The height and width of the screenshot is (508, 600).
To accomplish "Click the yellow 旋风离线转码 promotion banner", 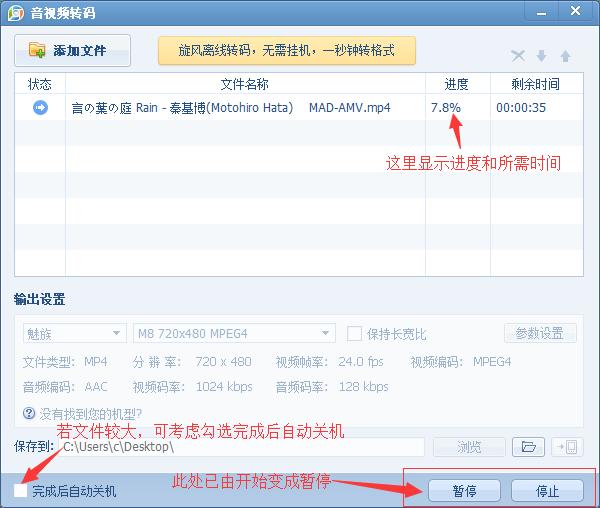I will [287, 50].
